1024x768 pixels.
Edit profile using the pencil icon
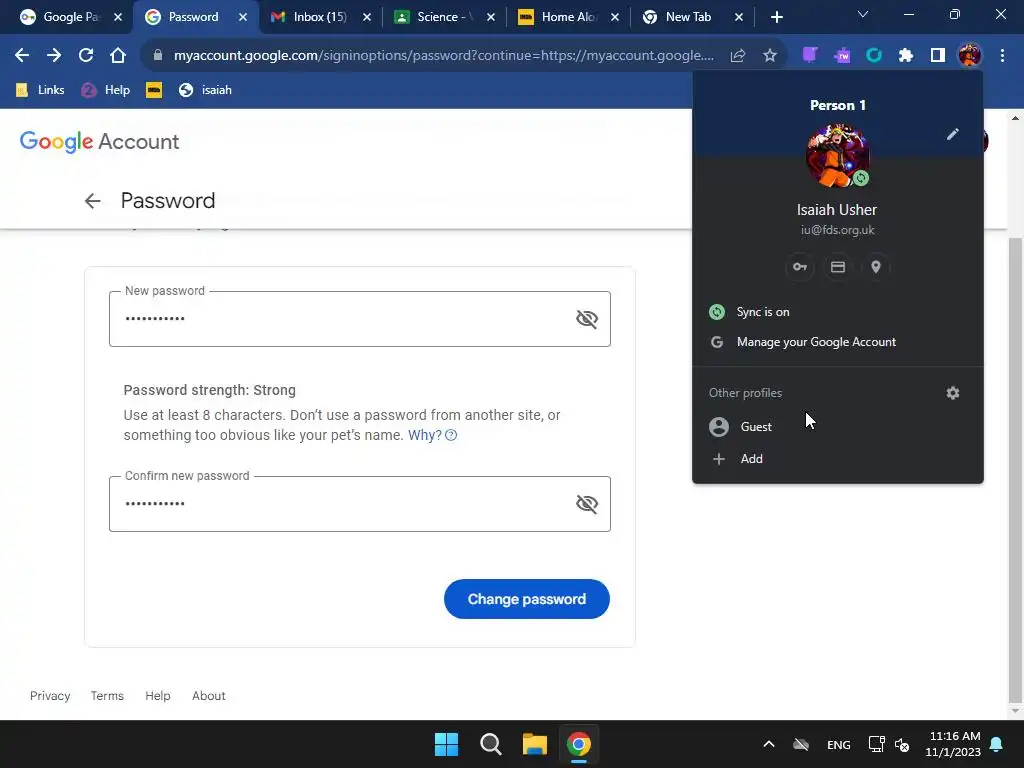(953, 134)
